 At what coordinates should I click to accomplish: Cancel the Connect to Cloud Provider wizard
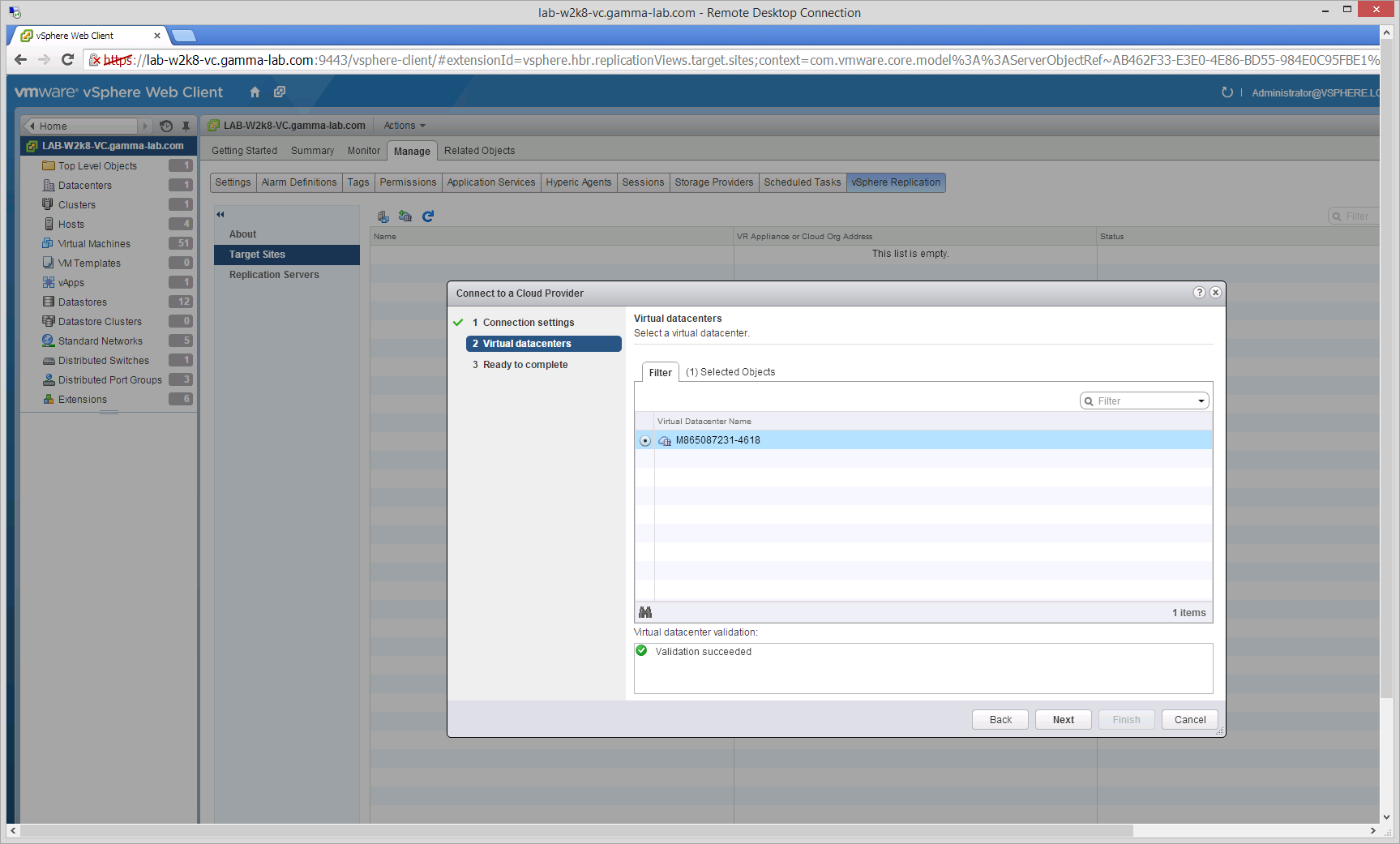click(1189, 720)
